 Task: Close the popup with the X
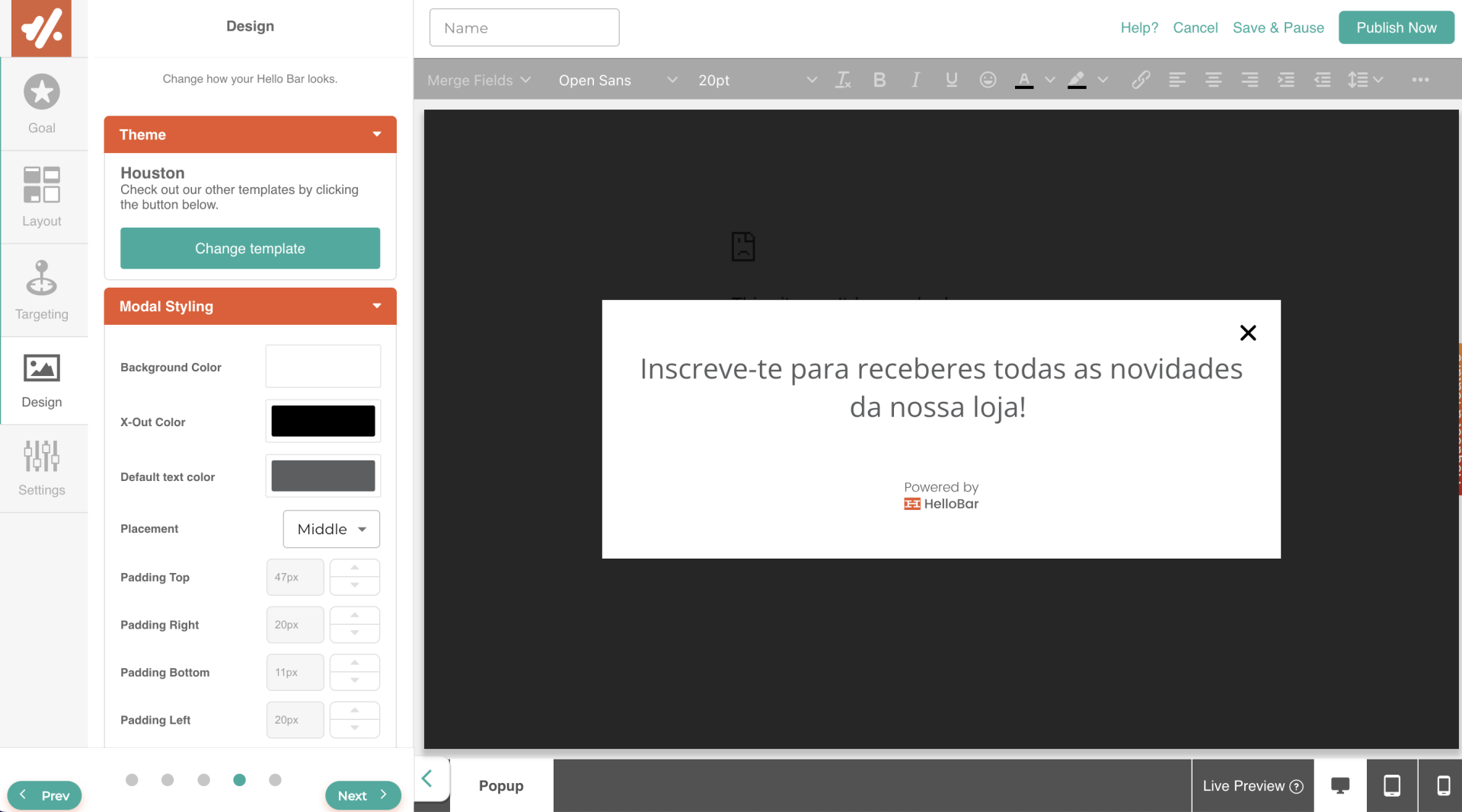1247,333
